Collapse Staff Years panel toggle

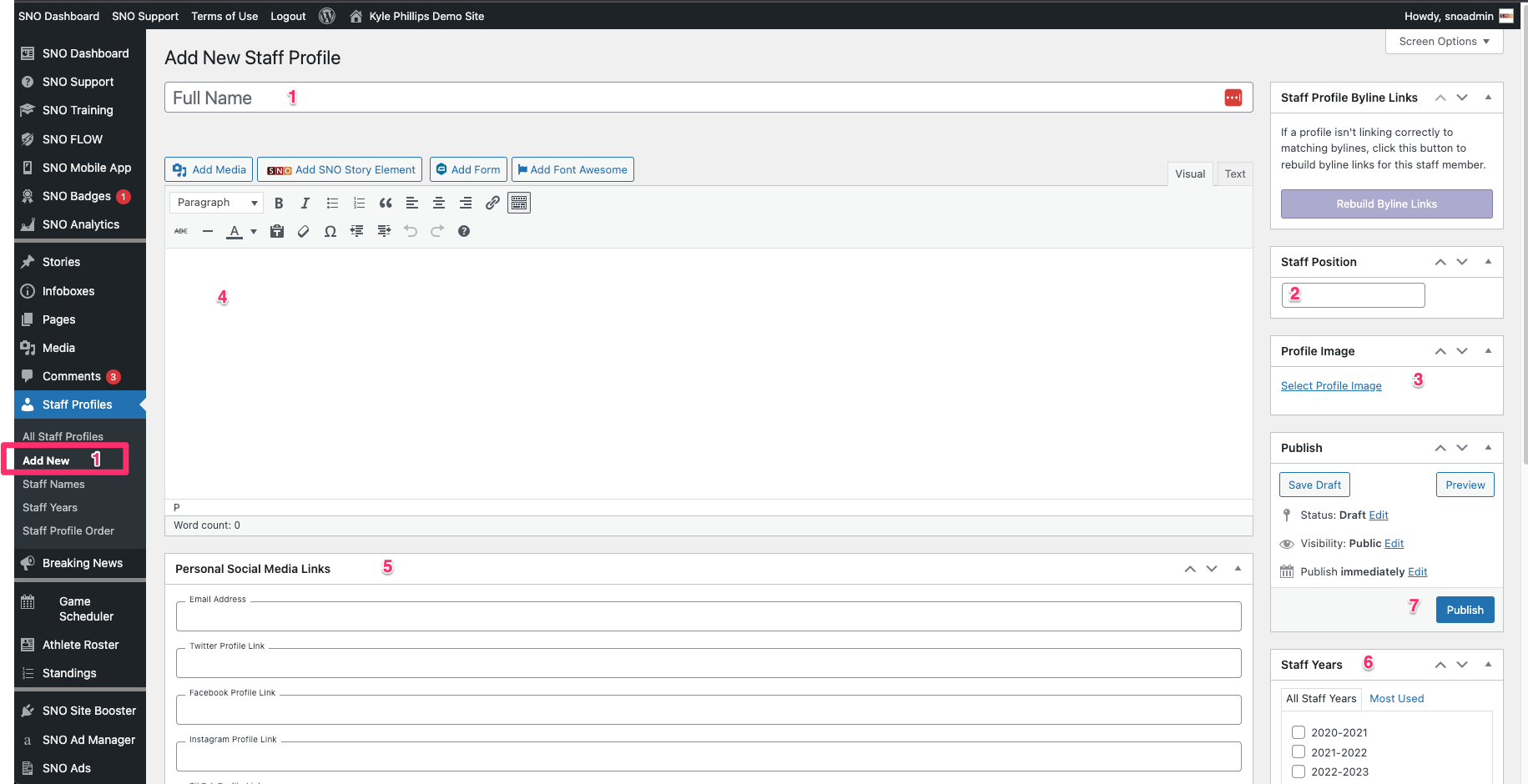click(1488, 665)
